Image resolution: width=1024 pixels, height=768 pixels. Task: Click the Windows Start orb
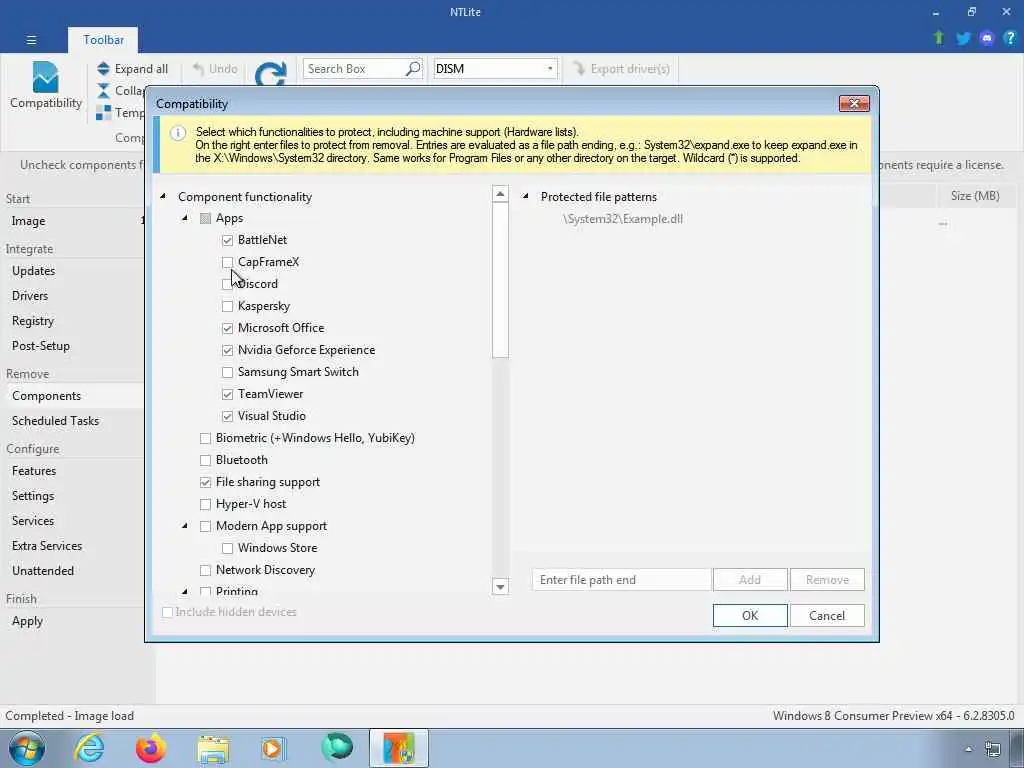point(26,748)
